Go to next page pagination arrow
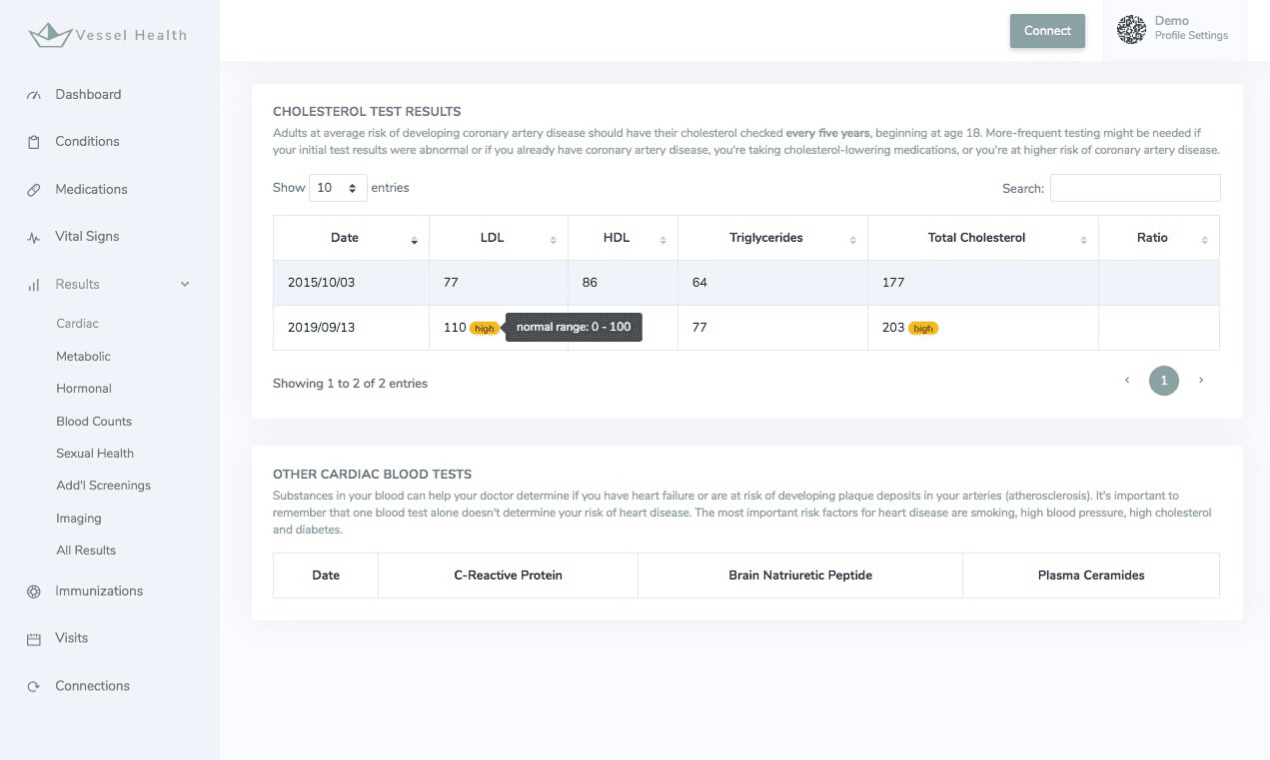The height and width of the screenshot is (760, 1270). pos(1201,381)
